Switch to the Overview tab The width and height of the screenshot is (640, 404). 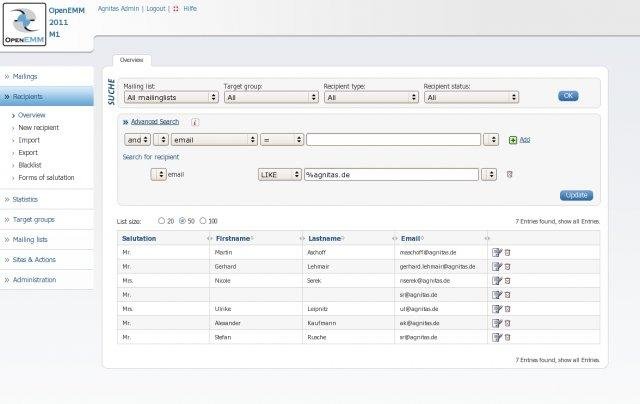pyautogui.click(x=132, y=60)
